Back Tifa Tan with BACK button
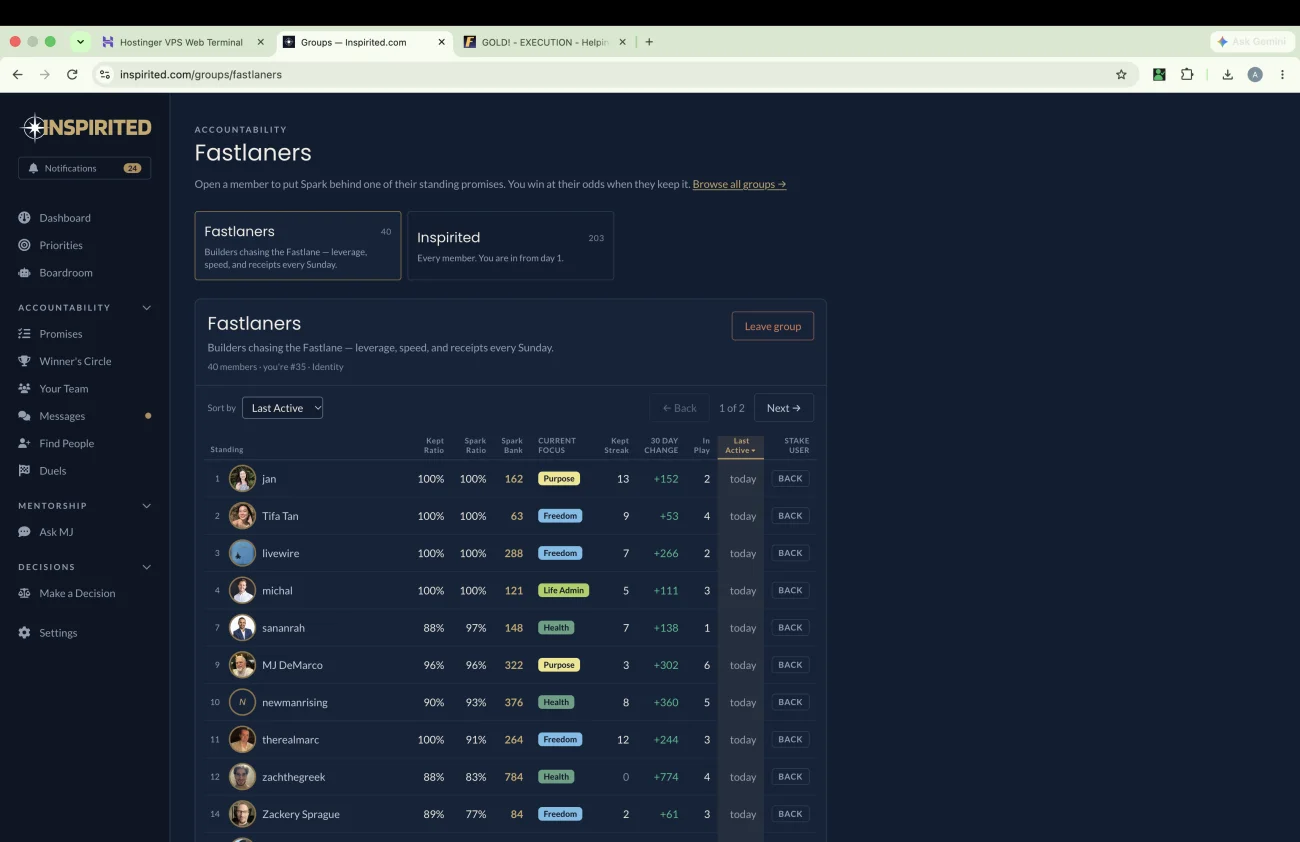This screenshot has width=1300, height=842. (x=791, y=516)
